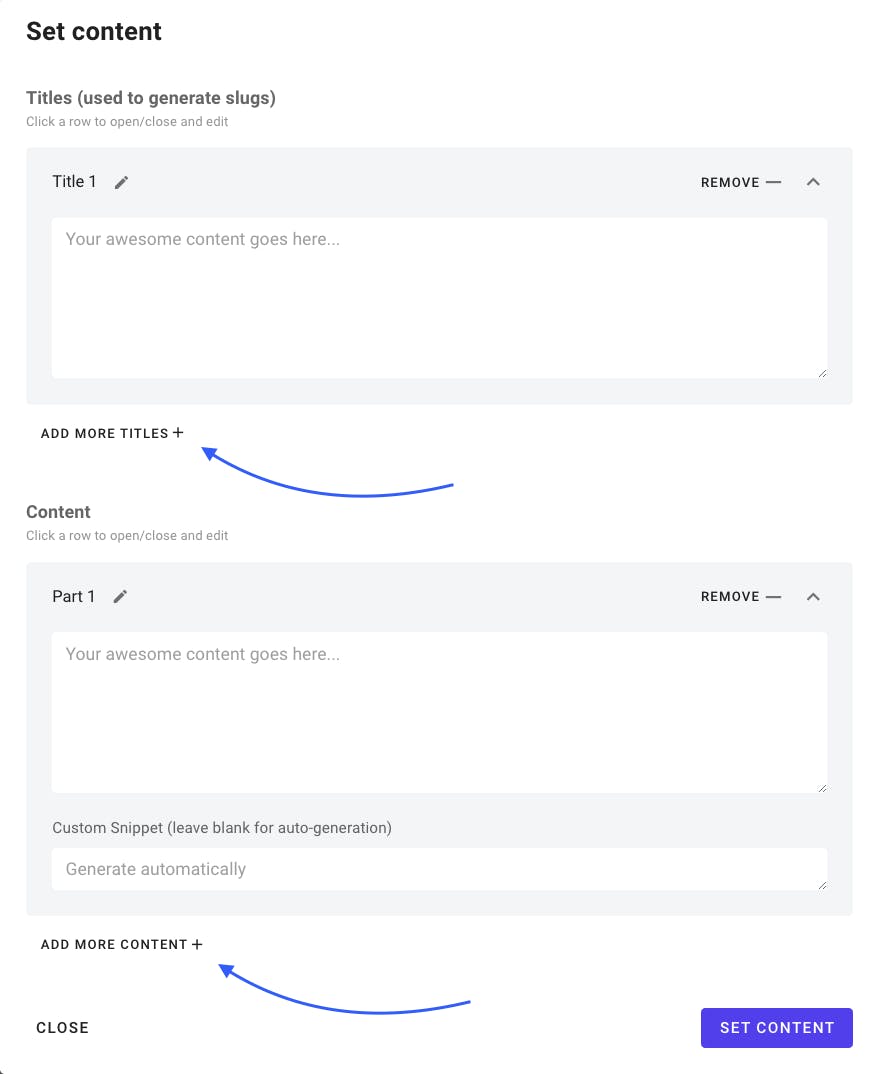Click the pencil icon to rename Title 1
The height and width of the screenshot is (1074, 876).
pyautogui.click(x=121, y=182)
